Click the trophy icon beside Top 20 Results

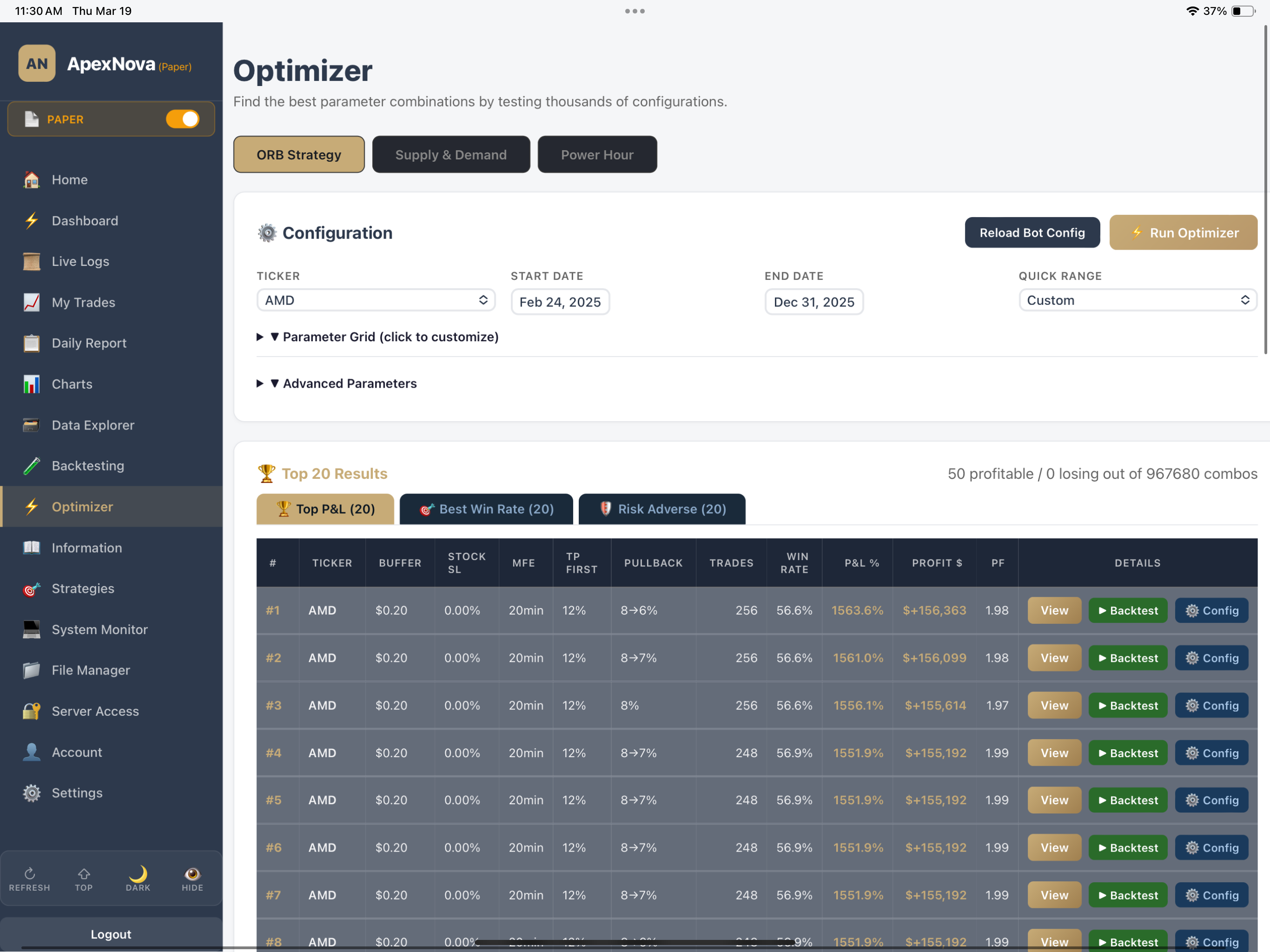(266, 474)
